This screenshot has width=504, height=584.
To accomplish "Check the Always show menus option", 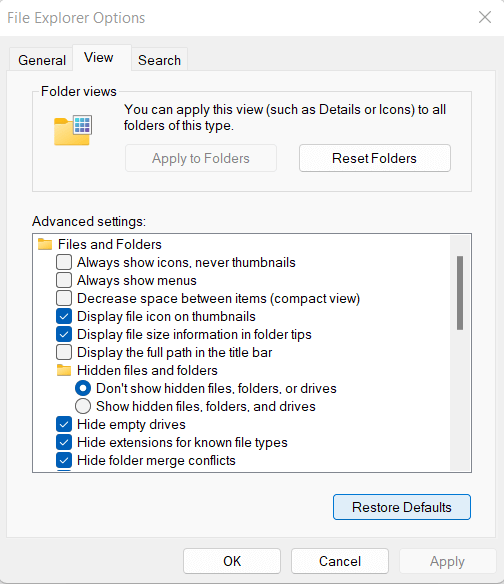I will [64, 280].
